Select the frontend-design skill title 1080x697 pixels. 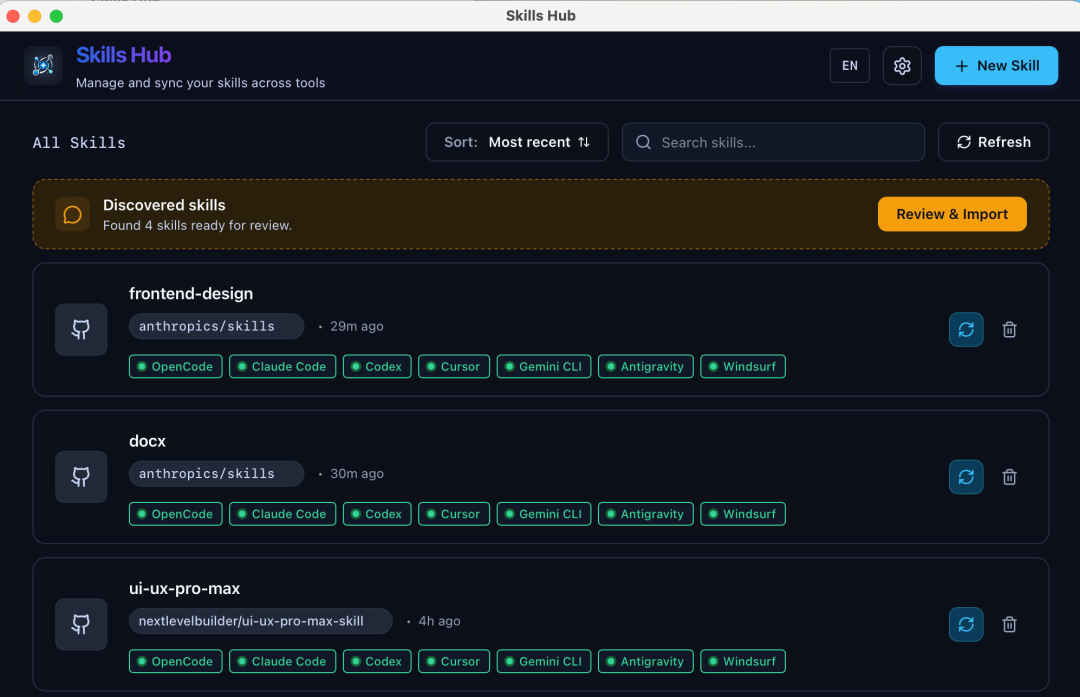point(191,293)
